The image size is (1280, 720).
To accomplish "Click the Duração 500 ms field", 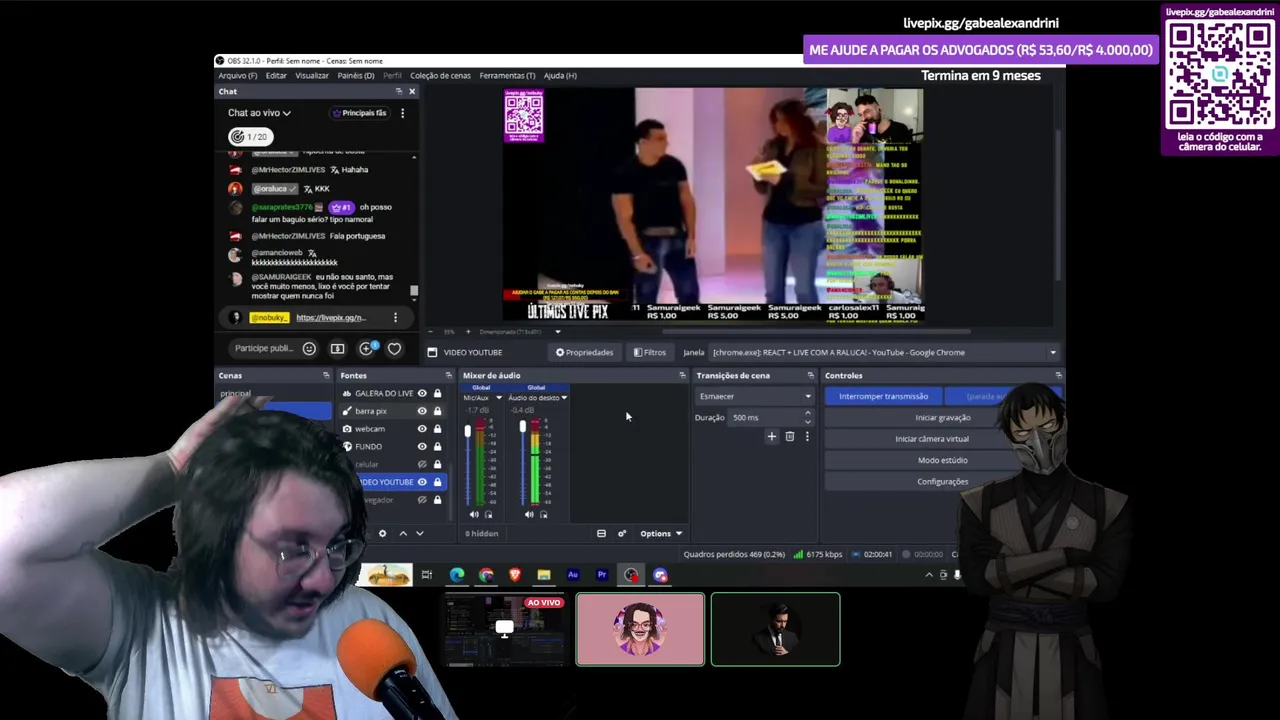I will [770, 417].
